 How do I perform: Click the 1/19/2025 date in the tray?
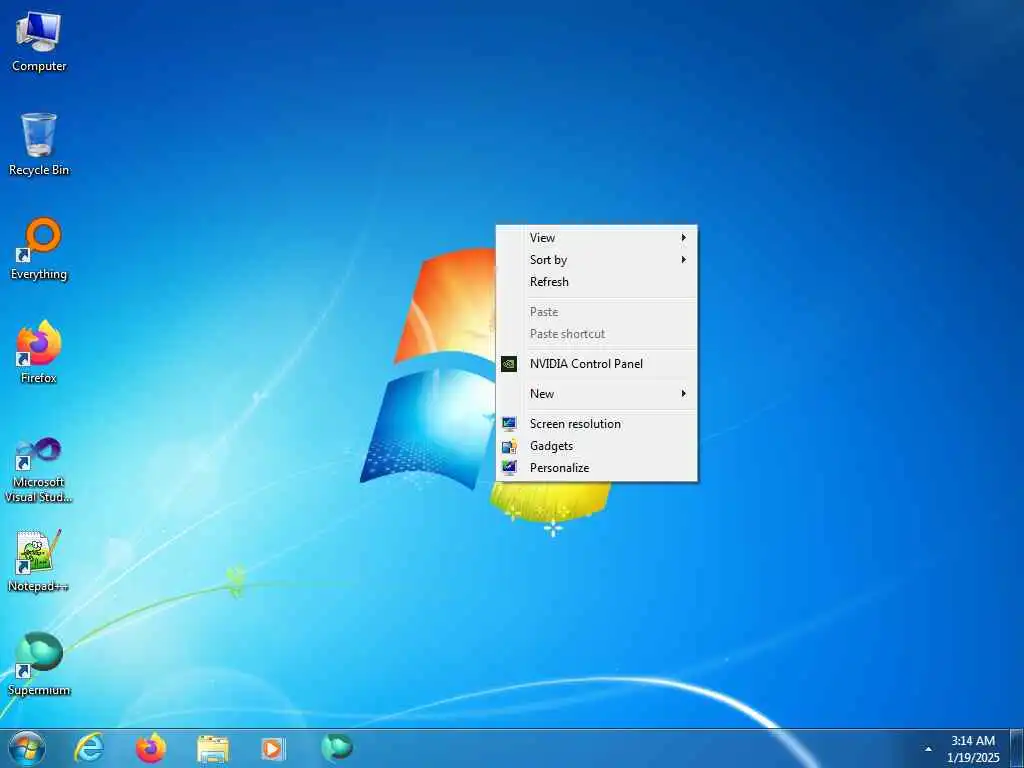coord(973,758)
